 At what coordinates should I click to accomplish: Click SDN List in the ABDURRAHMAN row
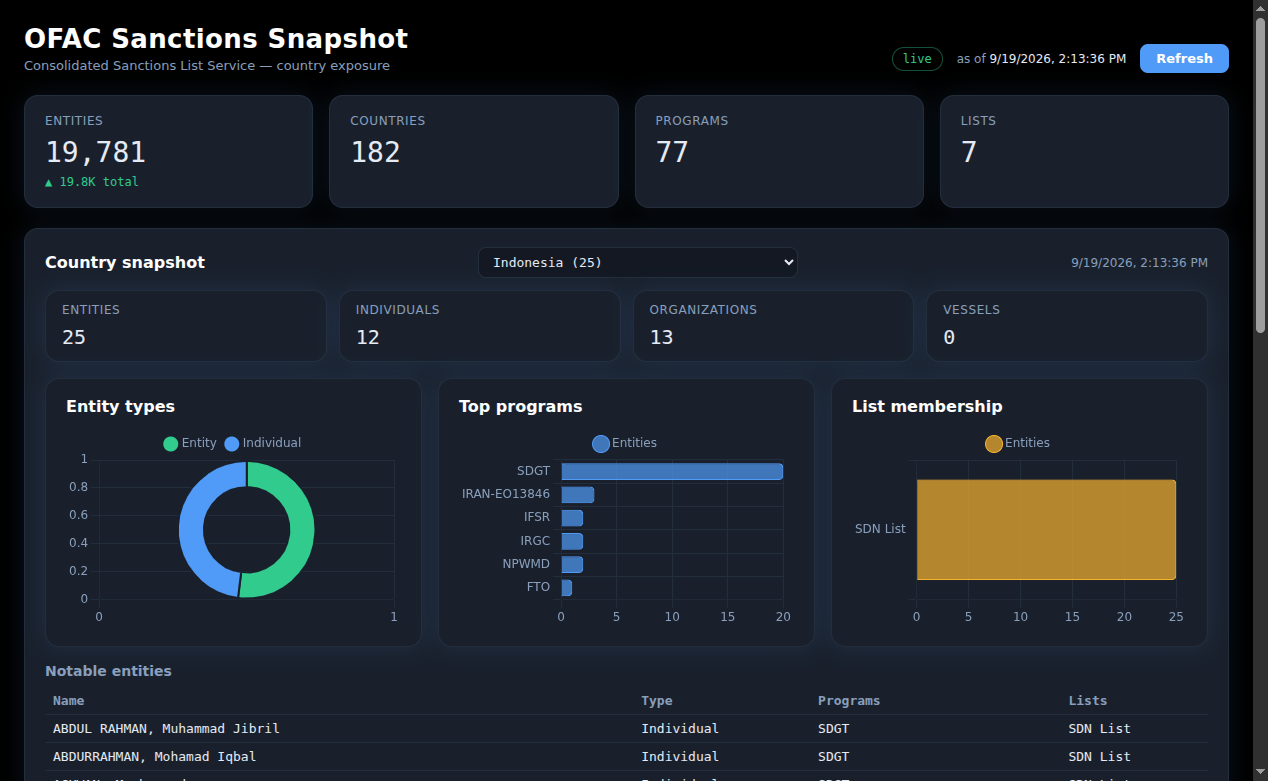pyautogui.click(x=1099, y=756)
